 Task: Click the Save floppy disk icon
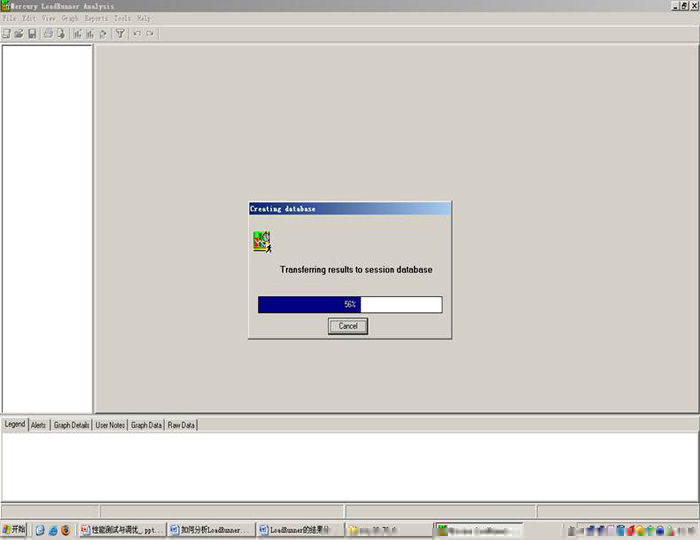(x=32, y=33)
